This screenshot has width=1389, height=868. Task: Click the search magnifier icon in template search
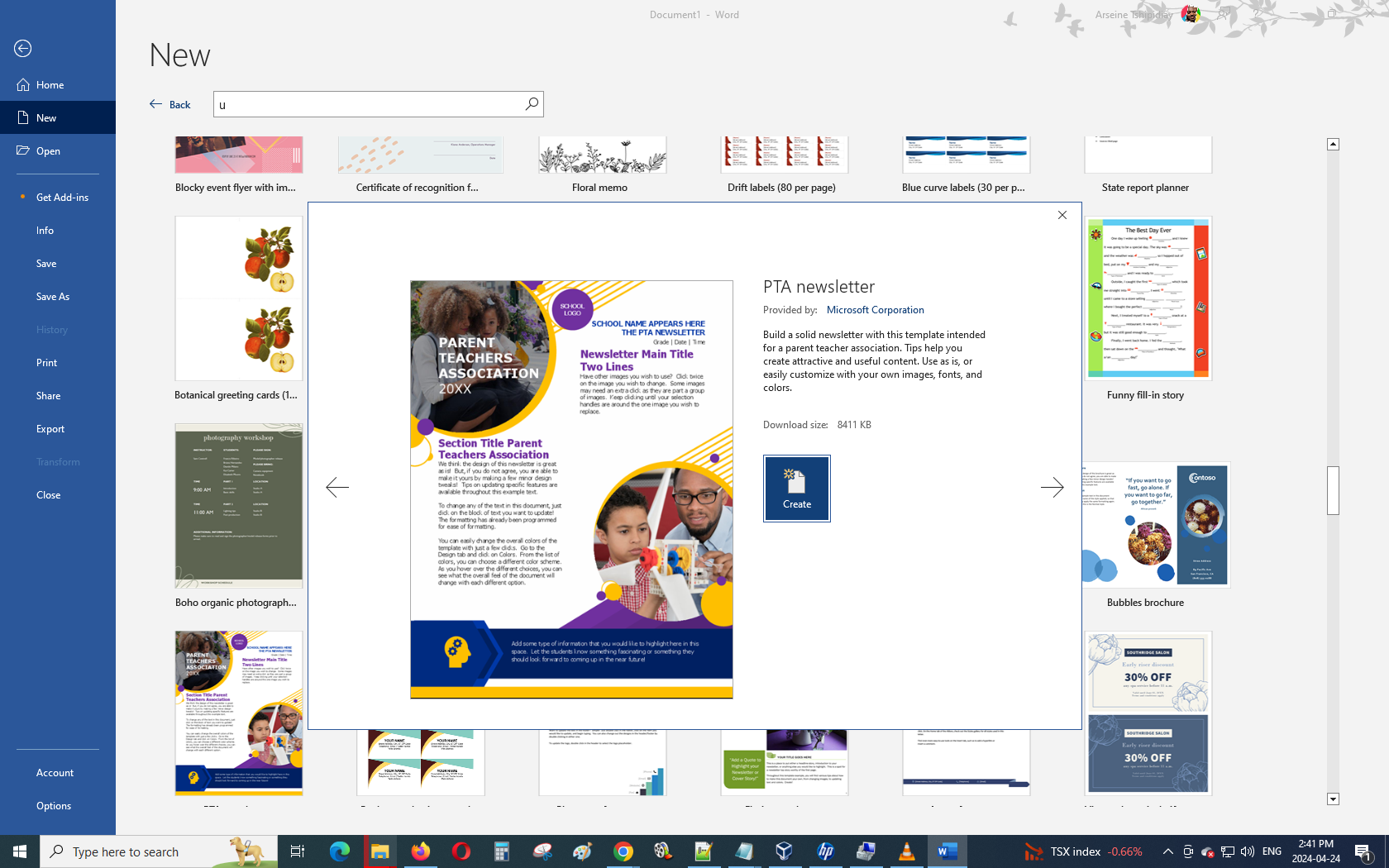pos(532,103)
